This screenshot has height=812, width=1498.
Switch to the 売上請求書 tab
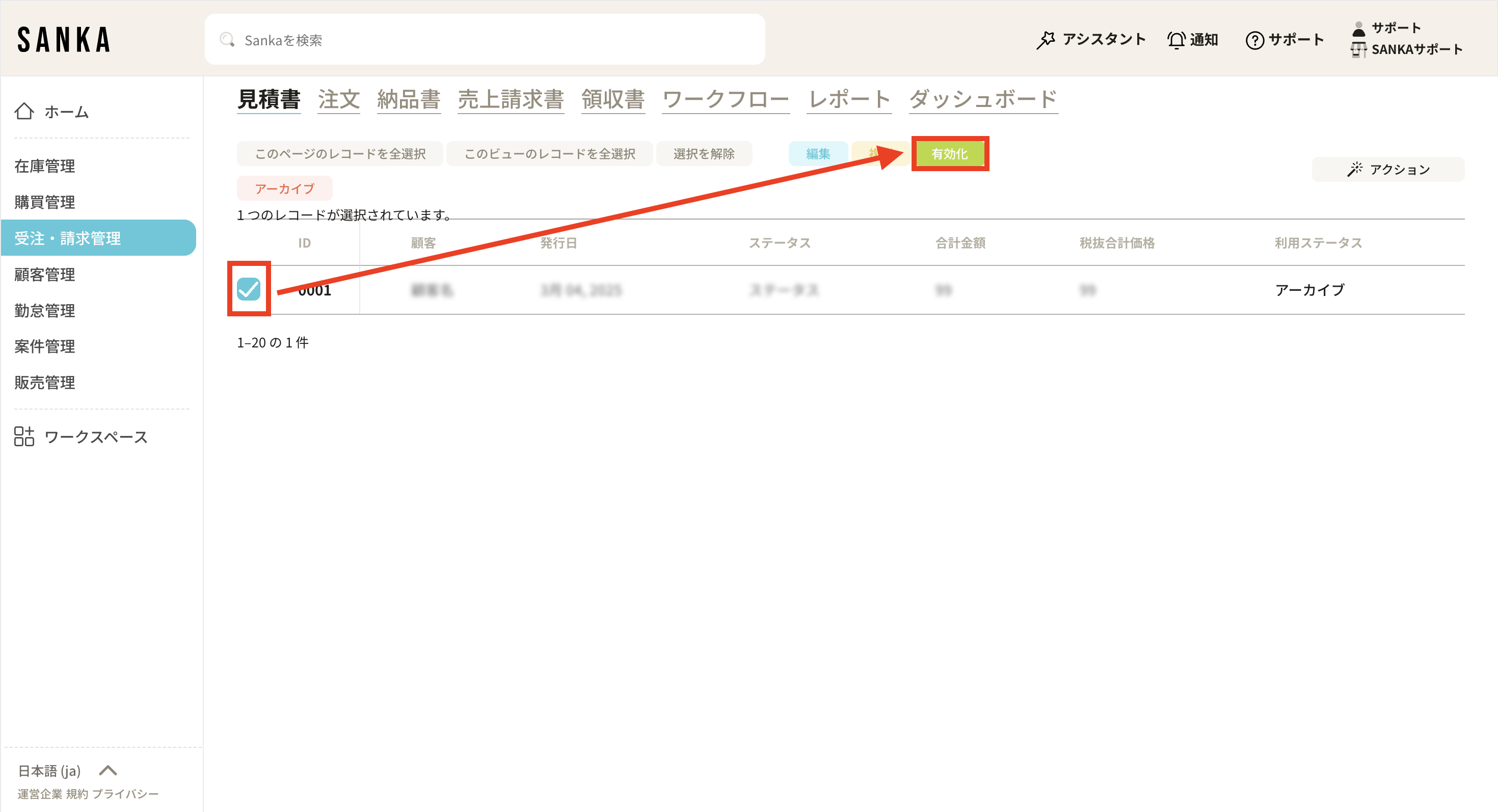511,99
